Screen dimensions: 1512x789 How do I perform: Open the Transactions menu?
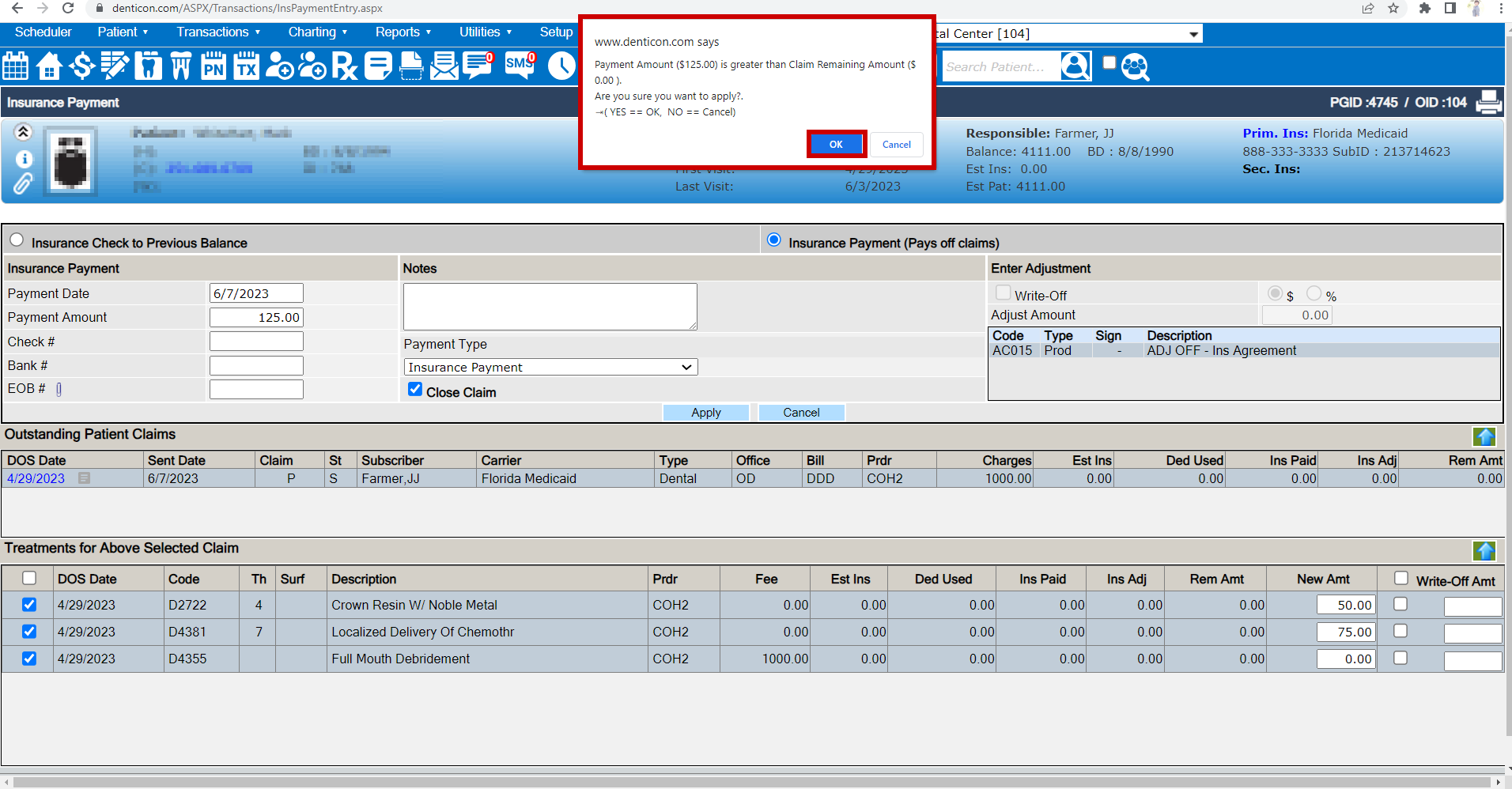point(217,32)
